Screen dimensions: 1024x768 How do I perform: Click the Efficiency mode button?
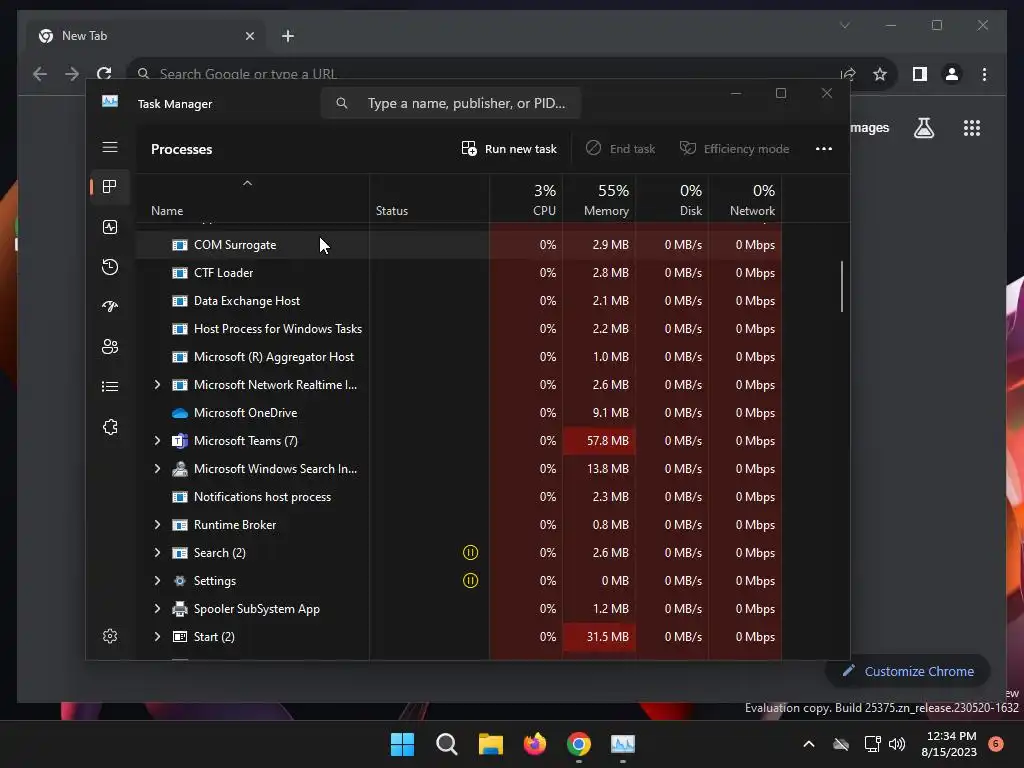point(734,149)
